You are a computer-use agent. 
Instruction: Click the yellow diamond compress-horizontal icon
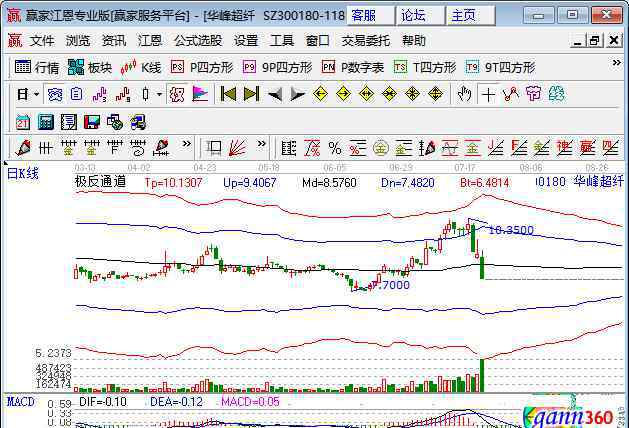tap(389, 94)
